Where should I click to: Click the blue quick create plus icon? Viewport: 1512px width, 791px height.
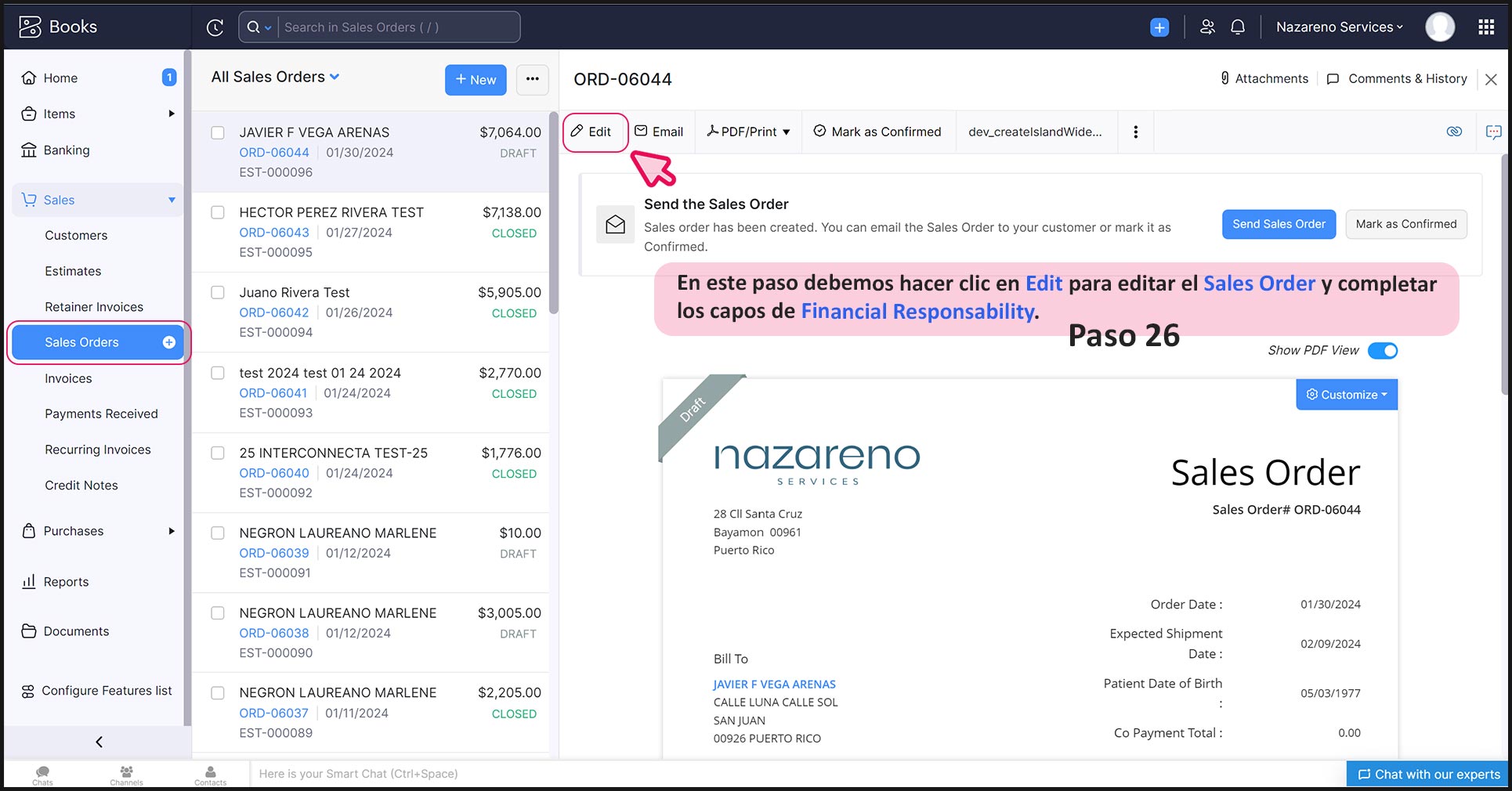tap(1159, 27)
